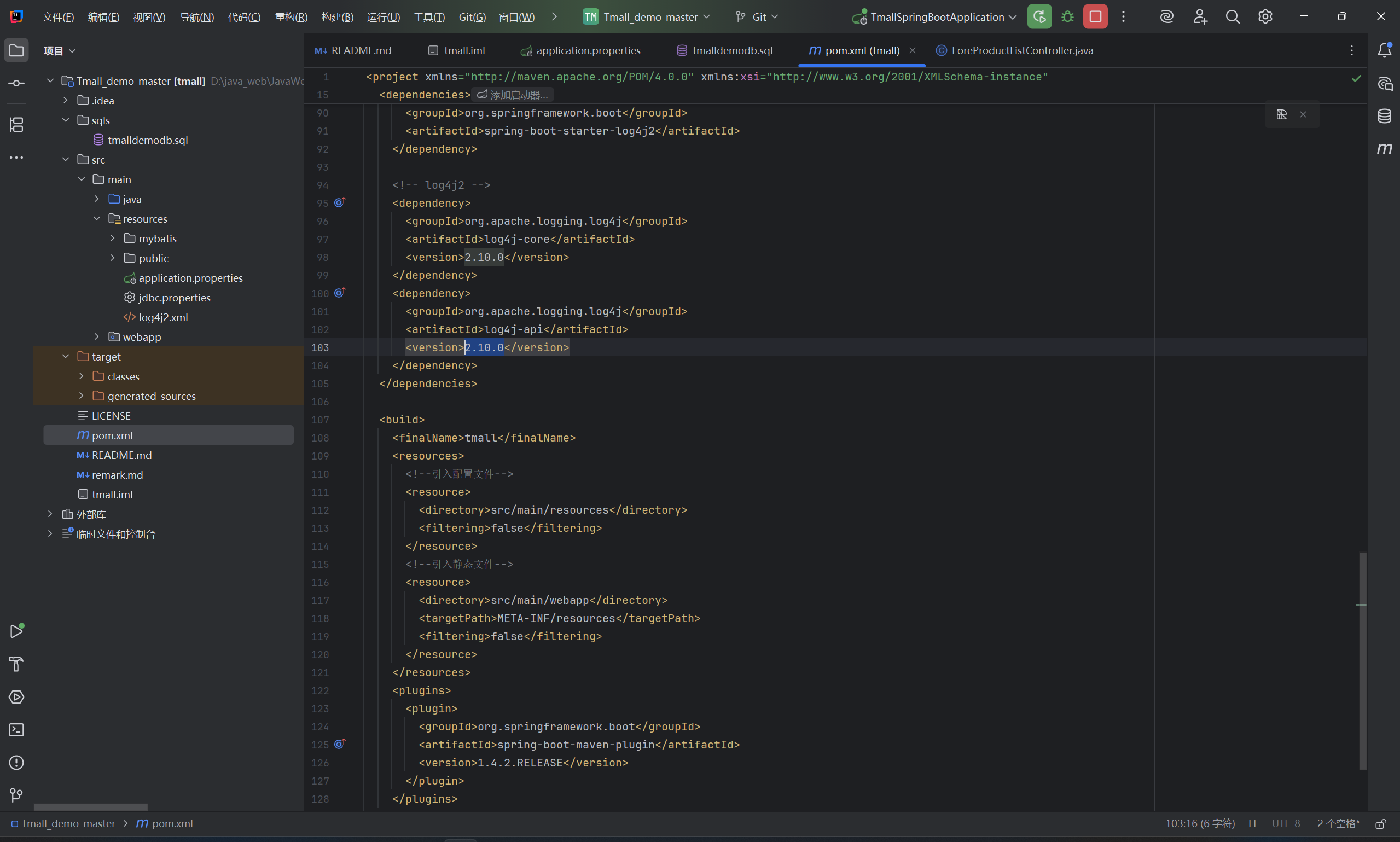Click the editor vertical scrollbar thumb

[x=1363, y=661]
